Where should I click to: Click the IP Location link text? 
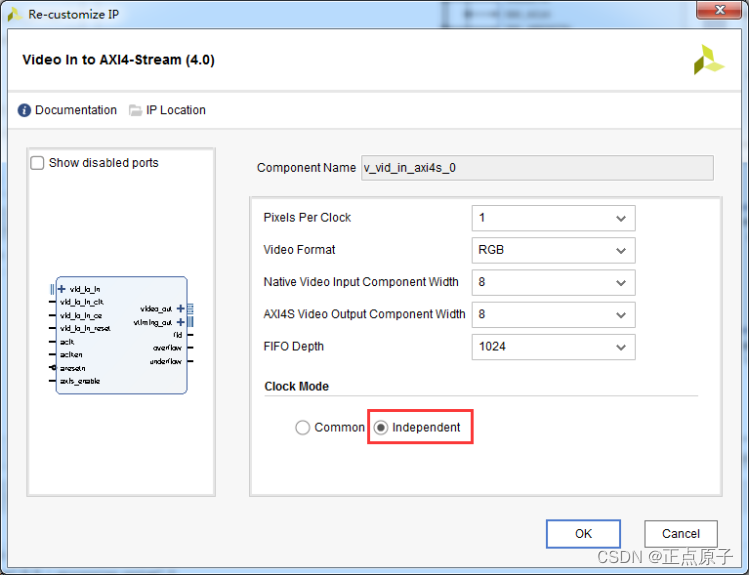coord(176,110)
